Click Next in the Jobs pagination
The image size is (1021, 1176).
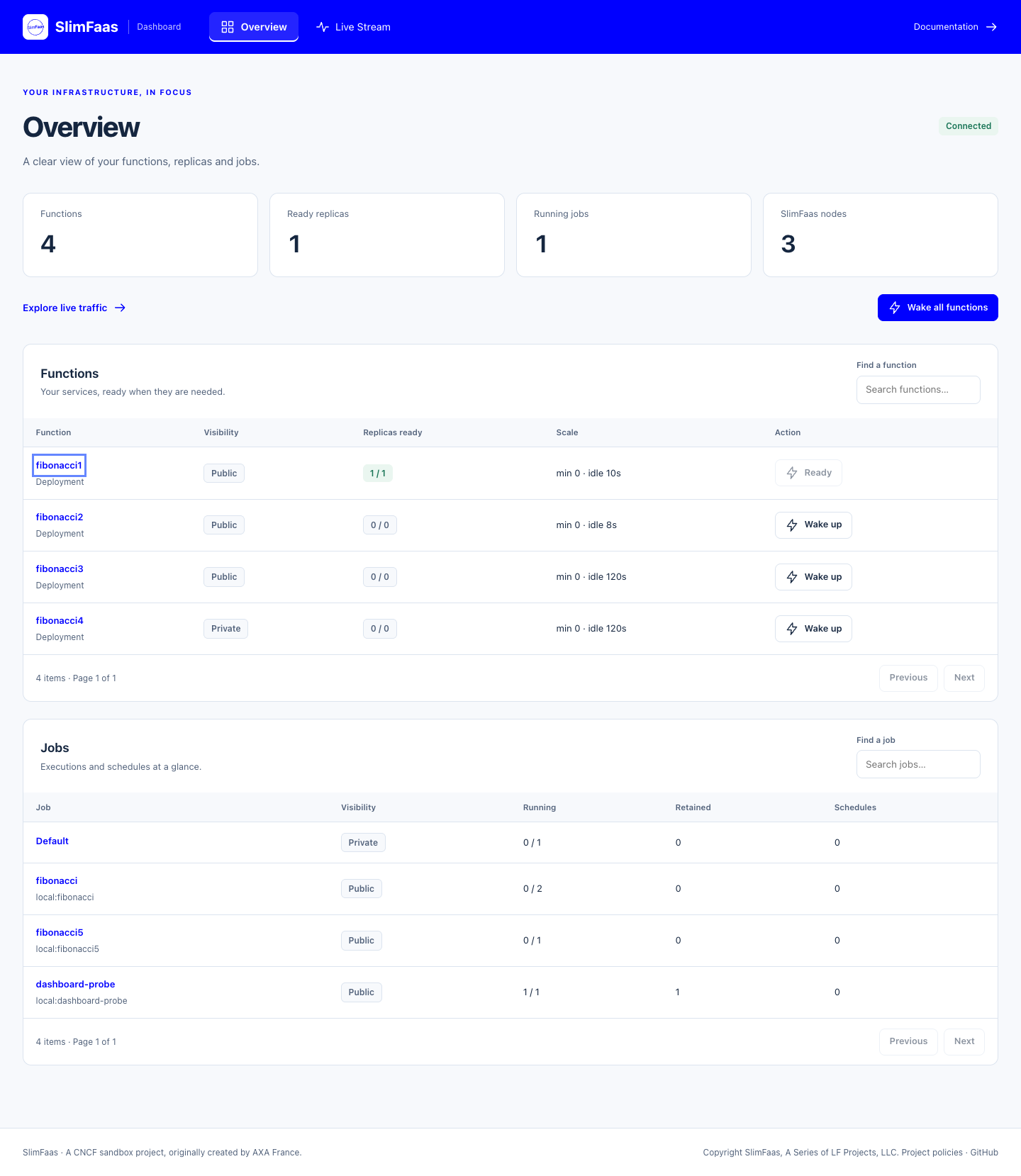[x=964, y=1042]
